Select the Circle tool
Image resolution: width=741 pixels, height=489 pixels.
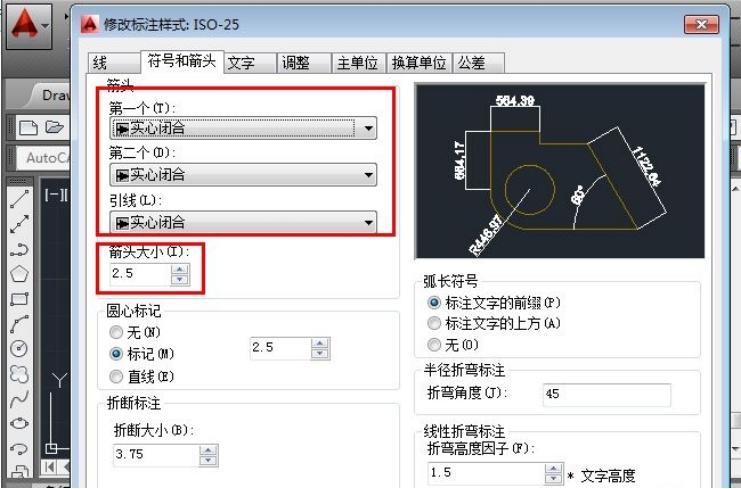(19, 349)
